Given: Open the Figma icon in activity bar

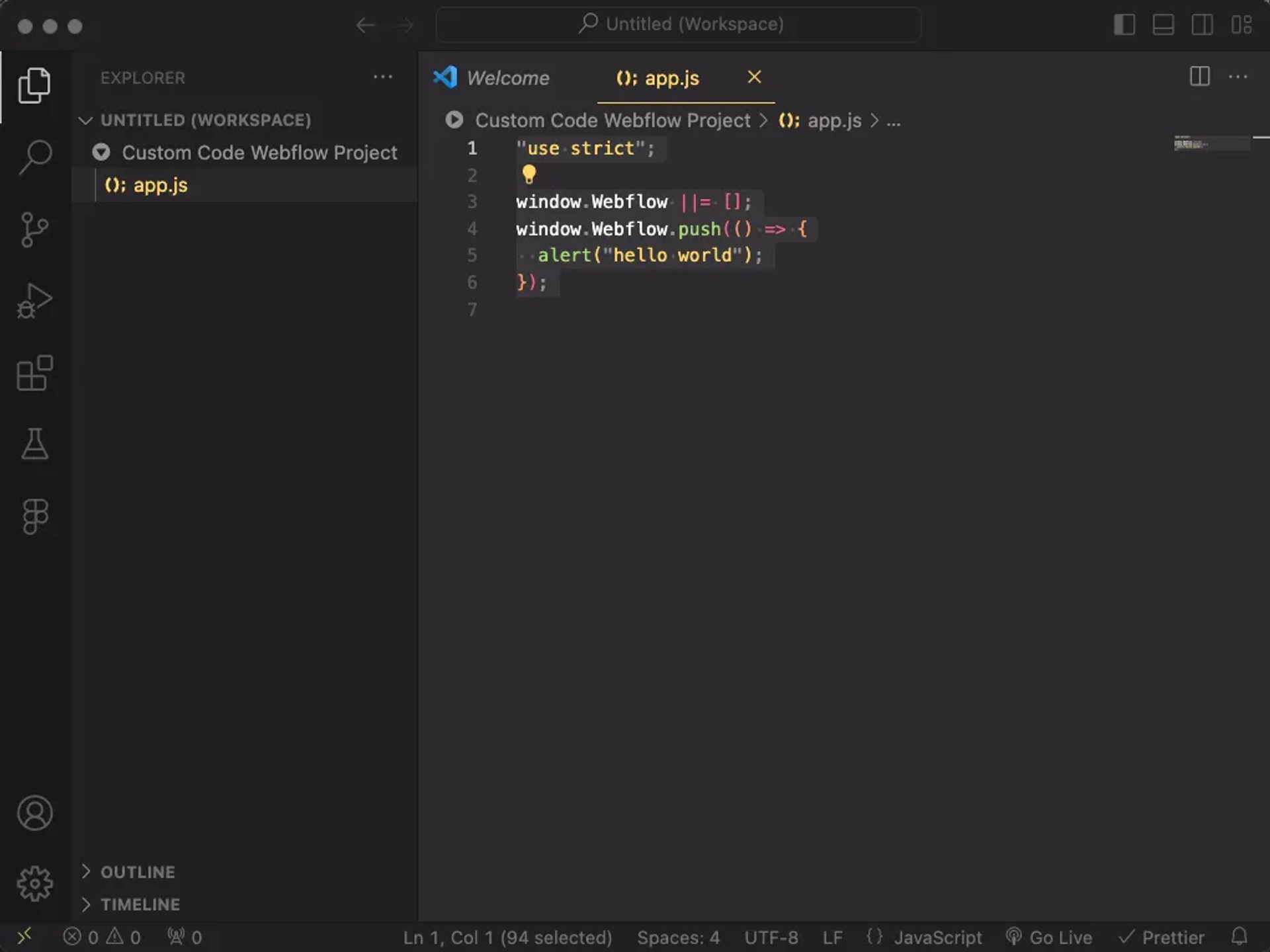Looking at the screenshot, I should [x=34, y=516].
